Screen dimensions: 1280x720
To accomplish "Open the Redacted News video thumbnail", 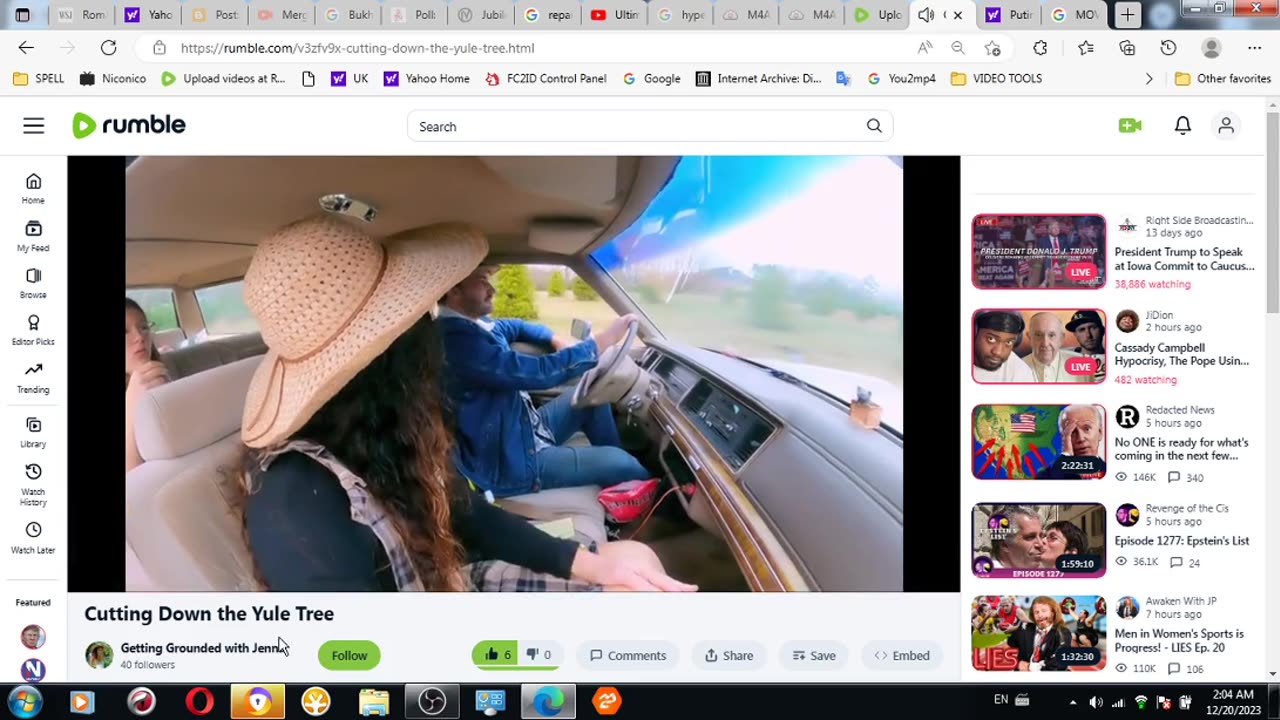I will [x=1039, y=442].
